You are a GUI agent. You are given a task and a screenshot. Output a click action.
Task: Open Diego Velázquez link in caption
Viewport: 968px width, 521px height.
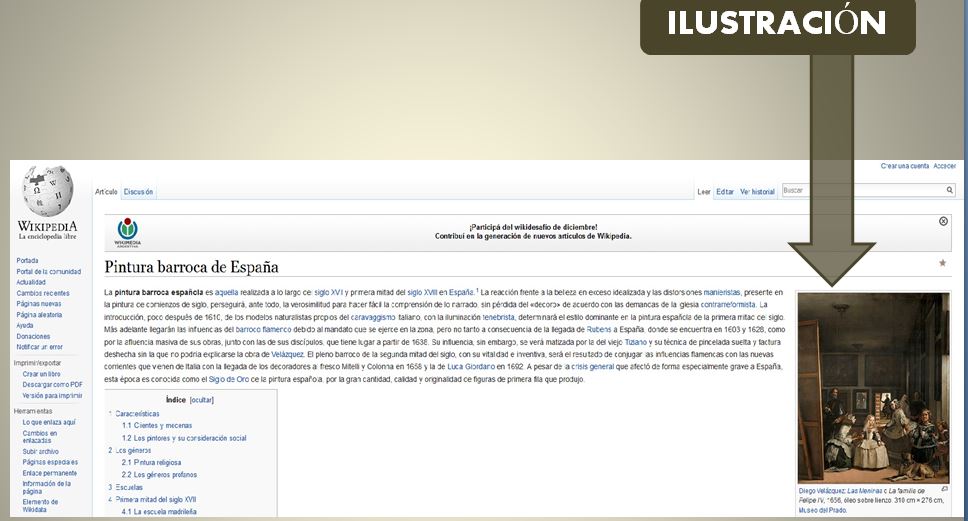[x=822, y=491]
